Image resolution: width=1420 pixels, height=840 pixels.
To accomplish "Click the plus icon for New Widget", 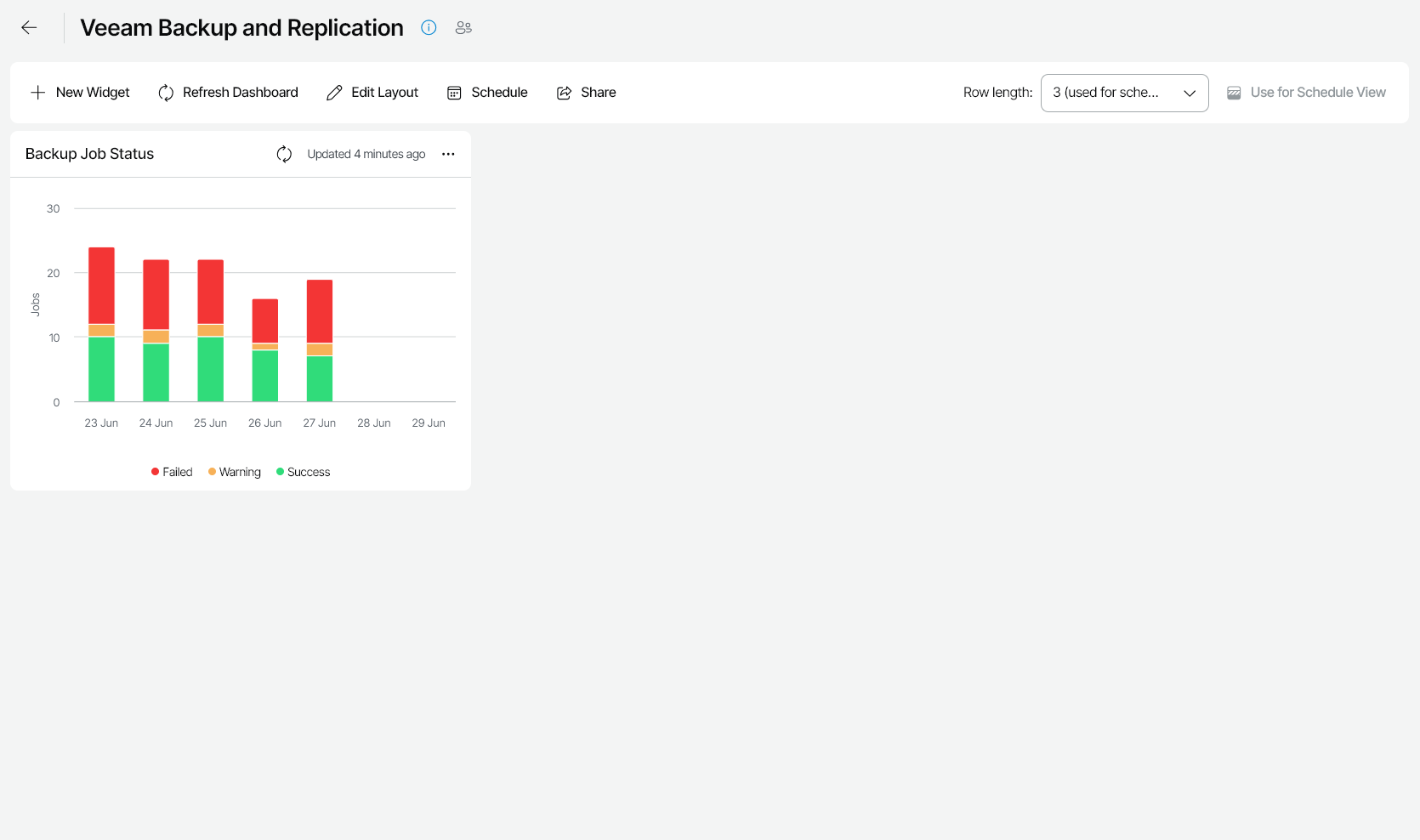I will (x=37, y=93).
